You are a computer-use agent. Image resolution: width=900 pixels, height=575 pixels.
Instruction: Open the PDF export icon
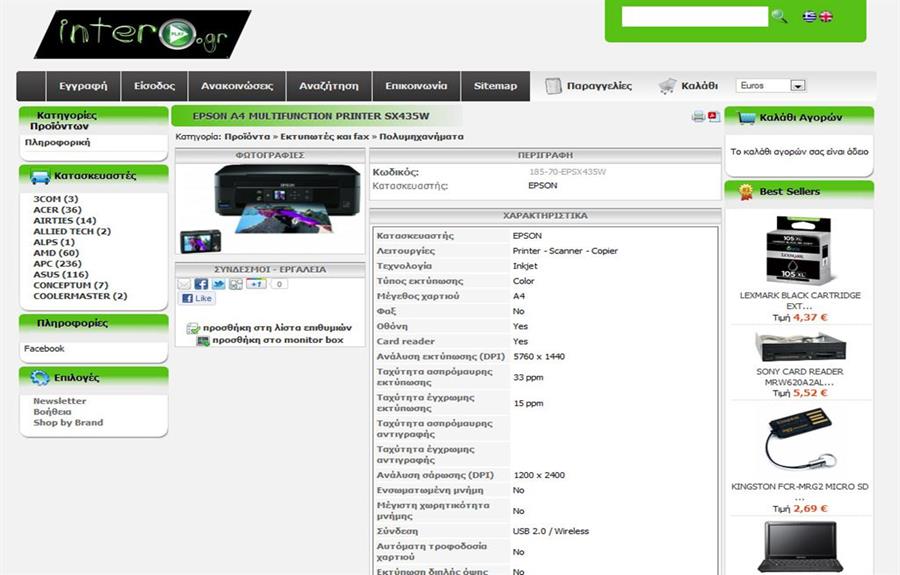point(713,116)
